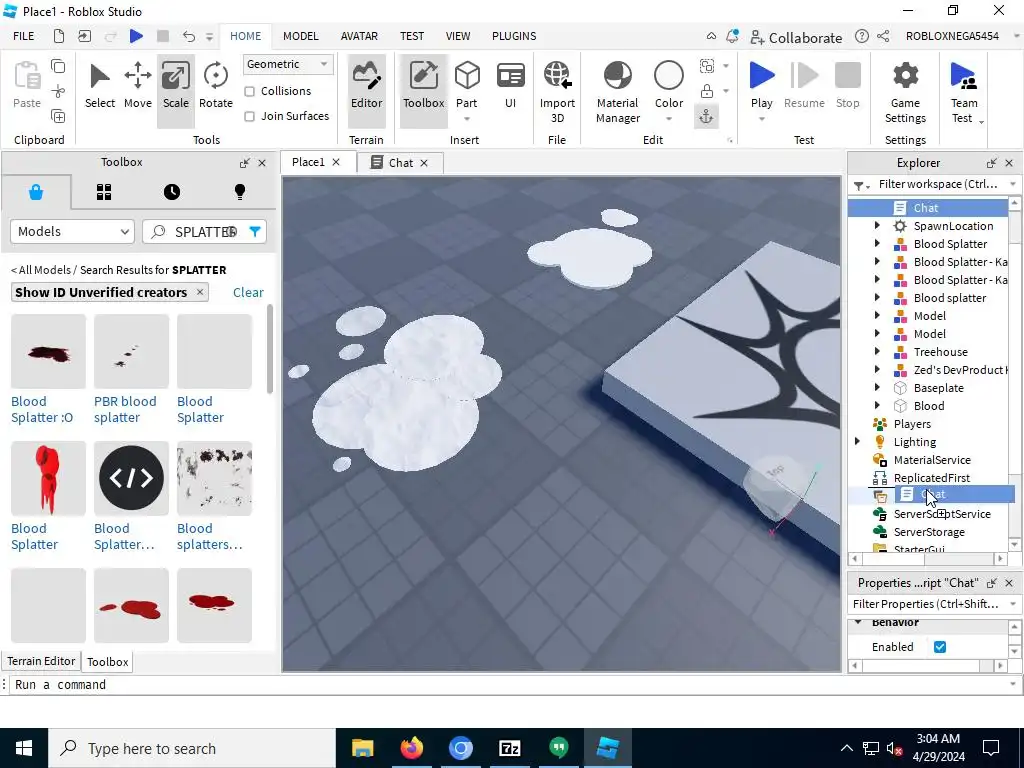Open the FILE menu
This screenshot has height=768, width=1024.
tap(24, 36)
